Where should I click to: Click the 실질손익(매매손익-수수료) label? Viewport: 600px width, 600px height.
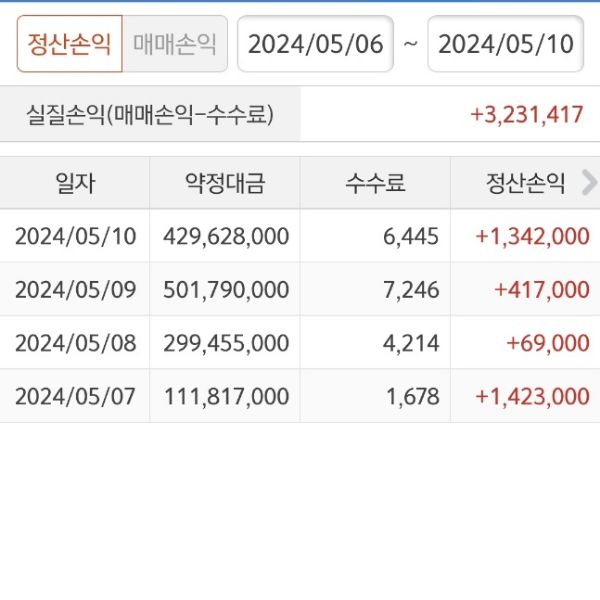pyautogui.click(x=150, y=114)
